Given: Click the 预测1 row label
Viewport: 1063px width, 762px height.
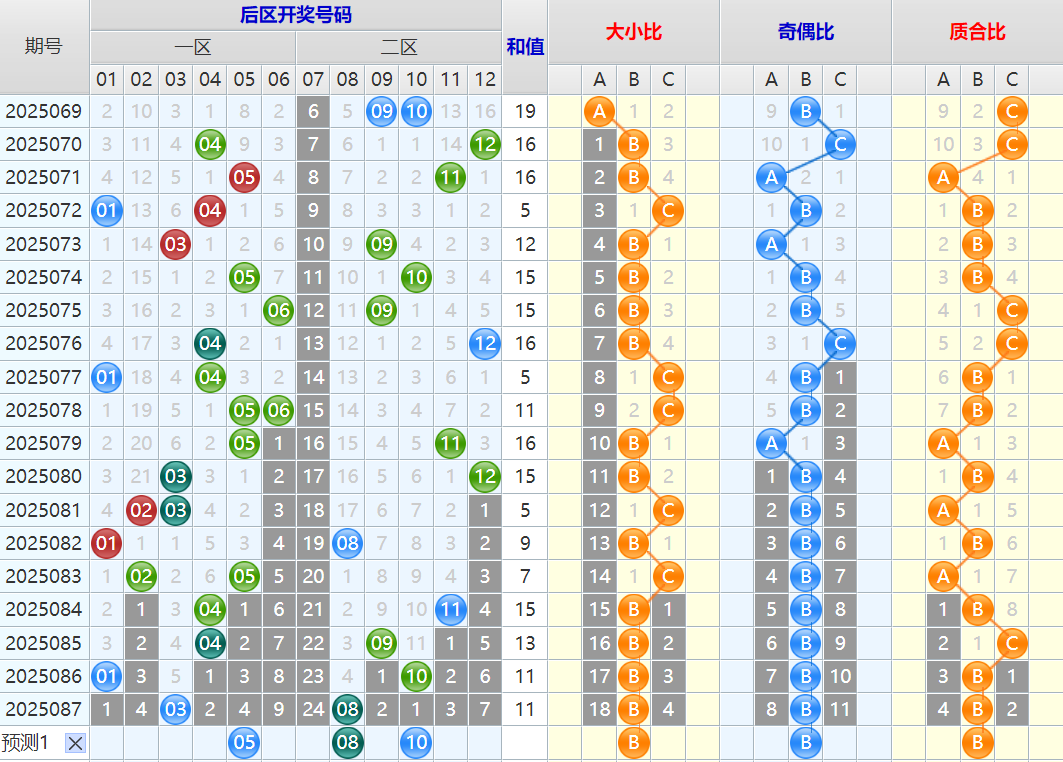Looking at the screenshot, I should 25,743.
